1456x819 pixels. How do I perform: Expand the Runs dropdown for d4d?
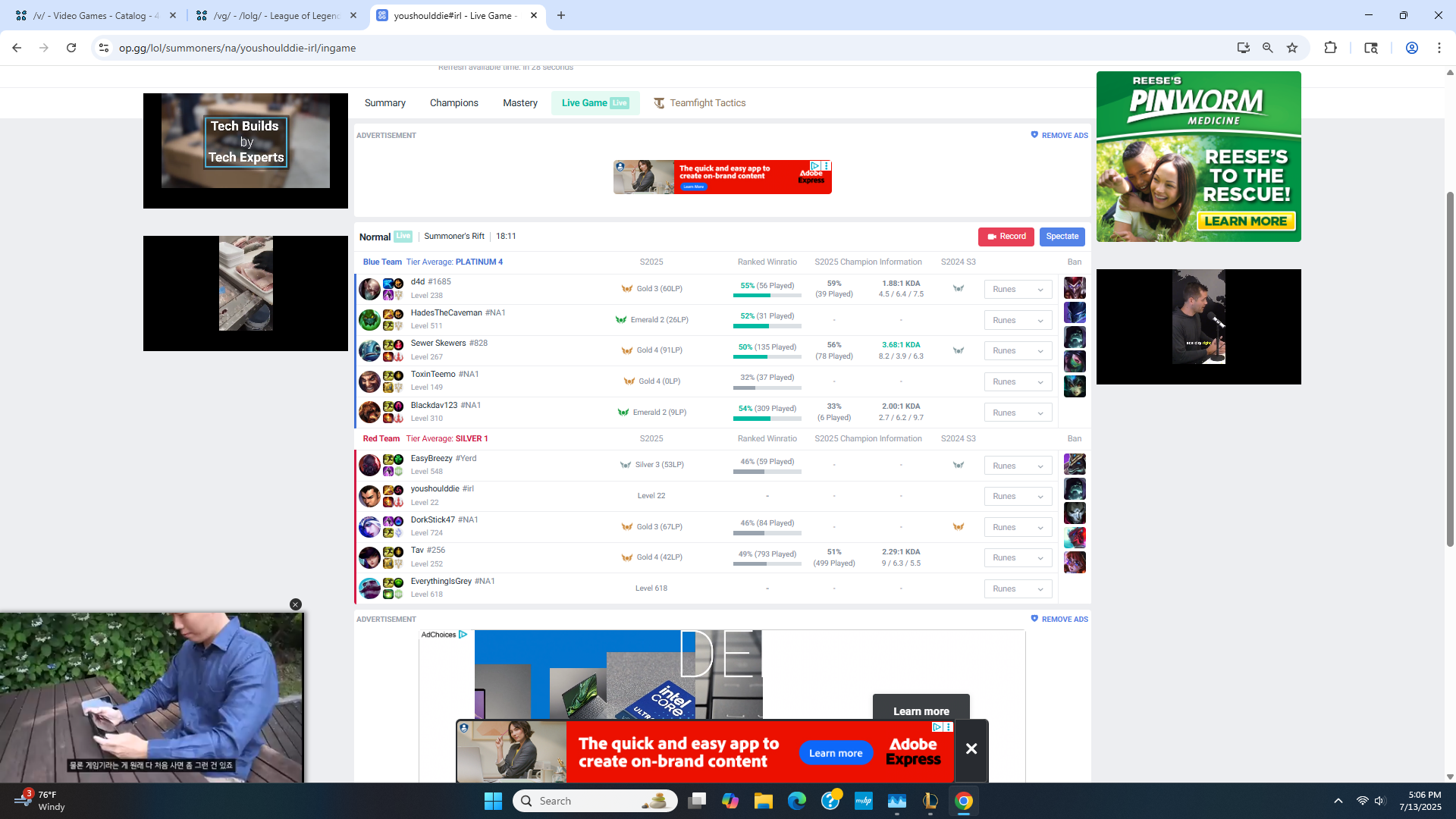(x=1018, y=290)
